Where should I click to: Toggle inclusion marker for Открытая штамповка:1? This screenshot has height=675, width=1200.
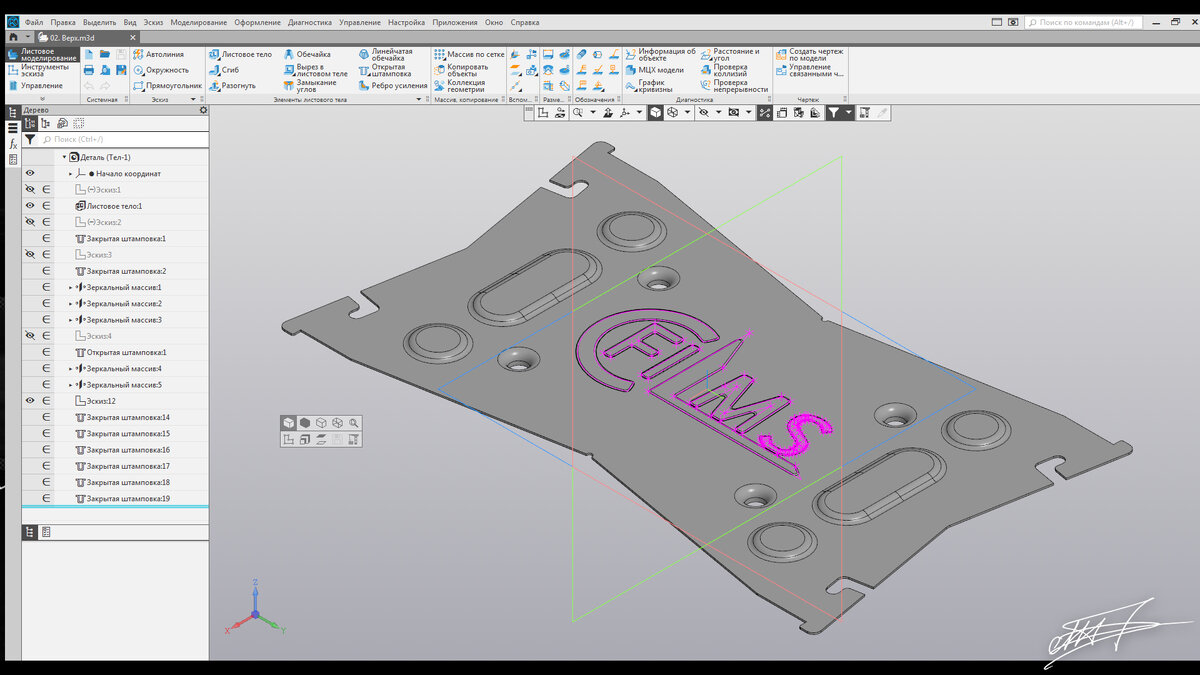[46, 352]
